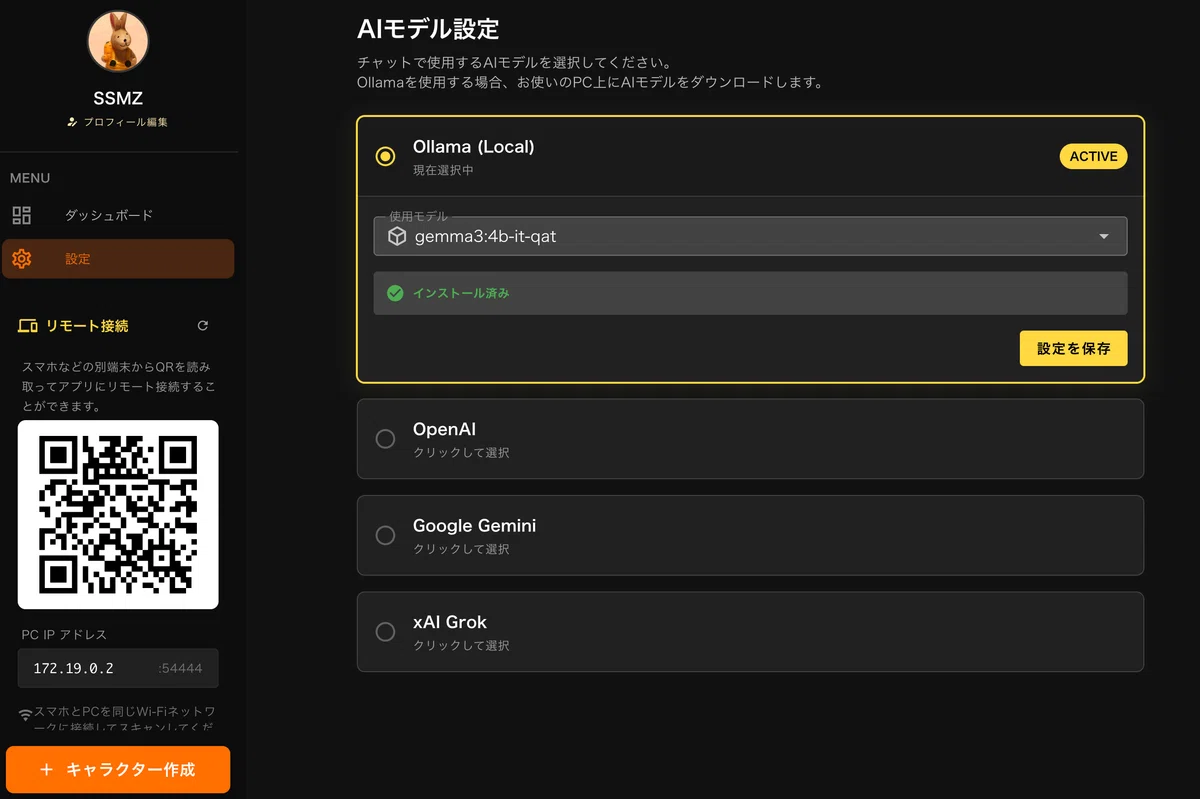Click 設定を保存 save button
This screenshot has height=799, width=1200.
coord(1073,349)
